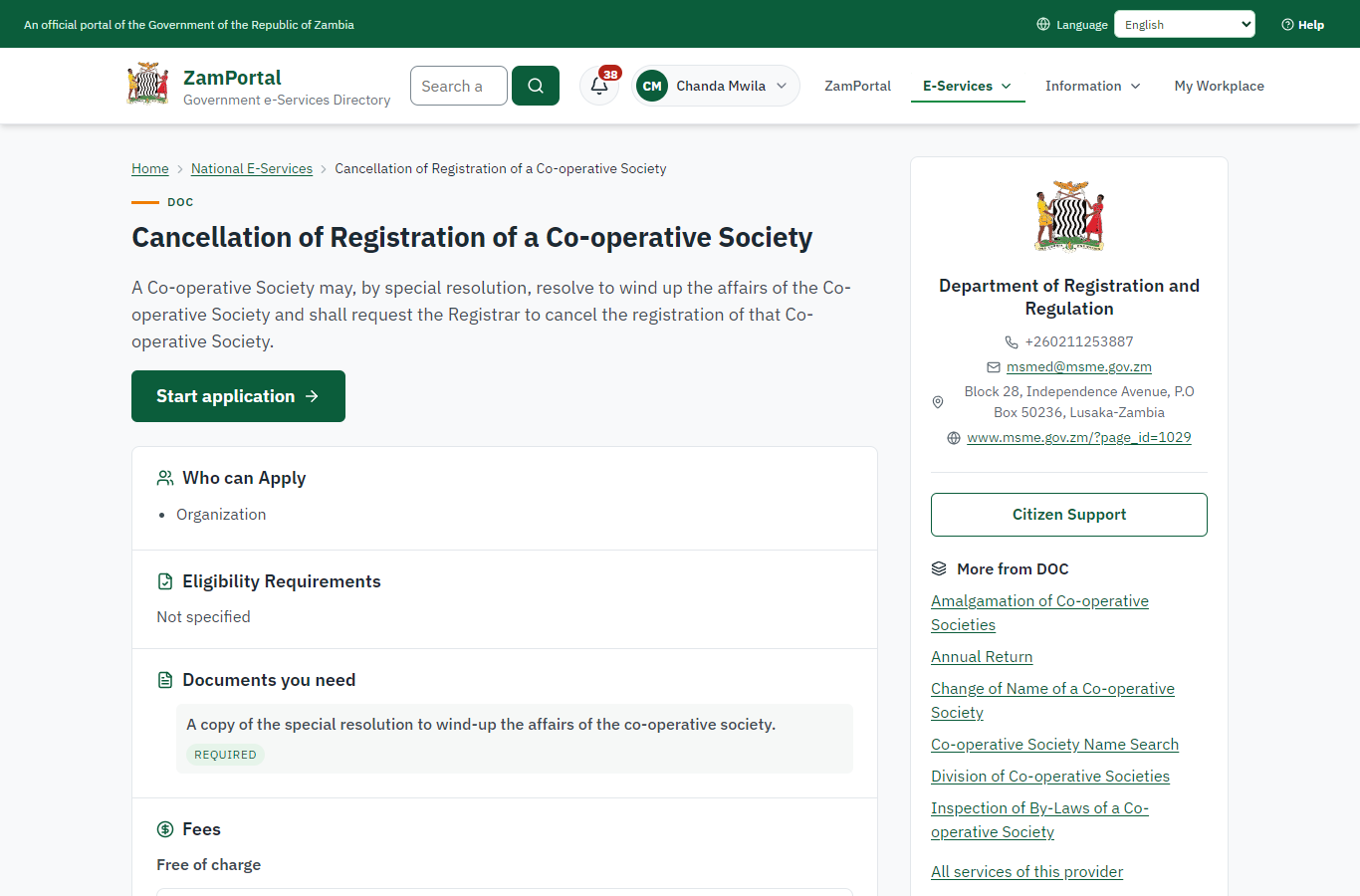Screen dimensions: 1360x896
Task: Click the Home breadcrumb link
Action: coord(150,168)
